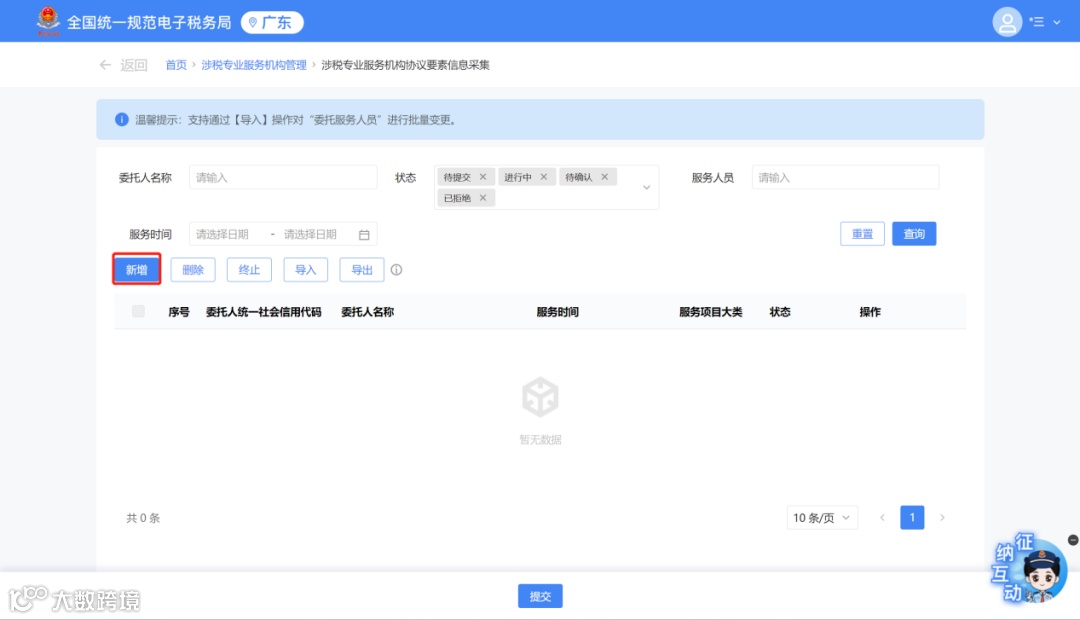Open the calendar icon in 服务时间 field
Screen dimensions: 1080x620
click(363, 233)
